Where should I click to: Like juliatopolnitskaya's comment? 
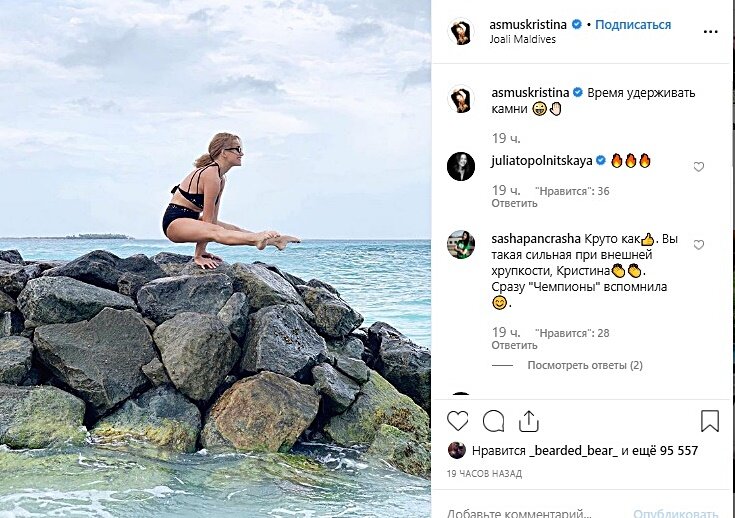699,167
